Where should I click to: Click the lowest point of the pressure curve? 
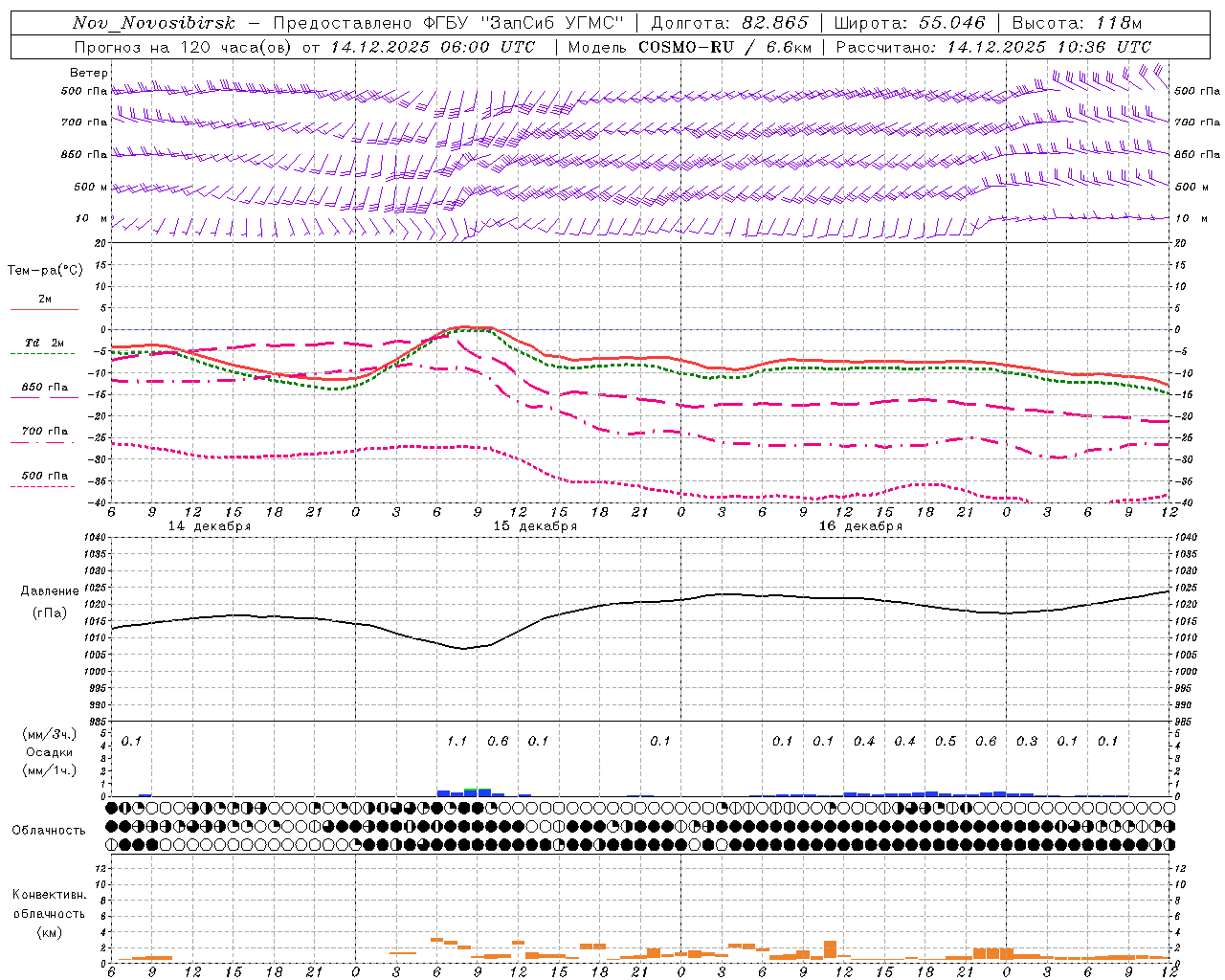464,649
